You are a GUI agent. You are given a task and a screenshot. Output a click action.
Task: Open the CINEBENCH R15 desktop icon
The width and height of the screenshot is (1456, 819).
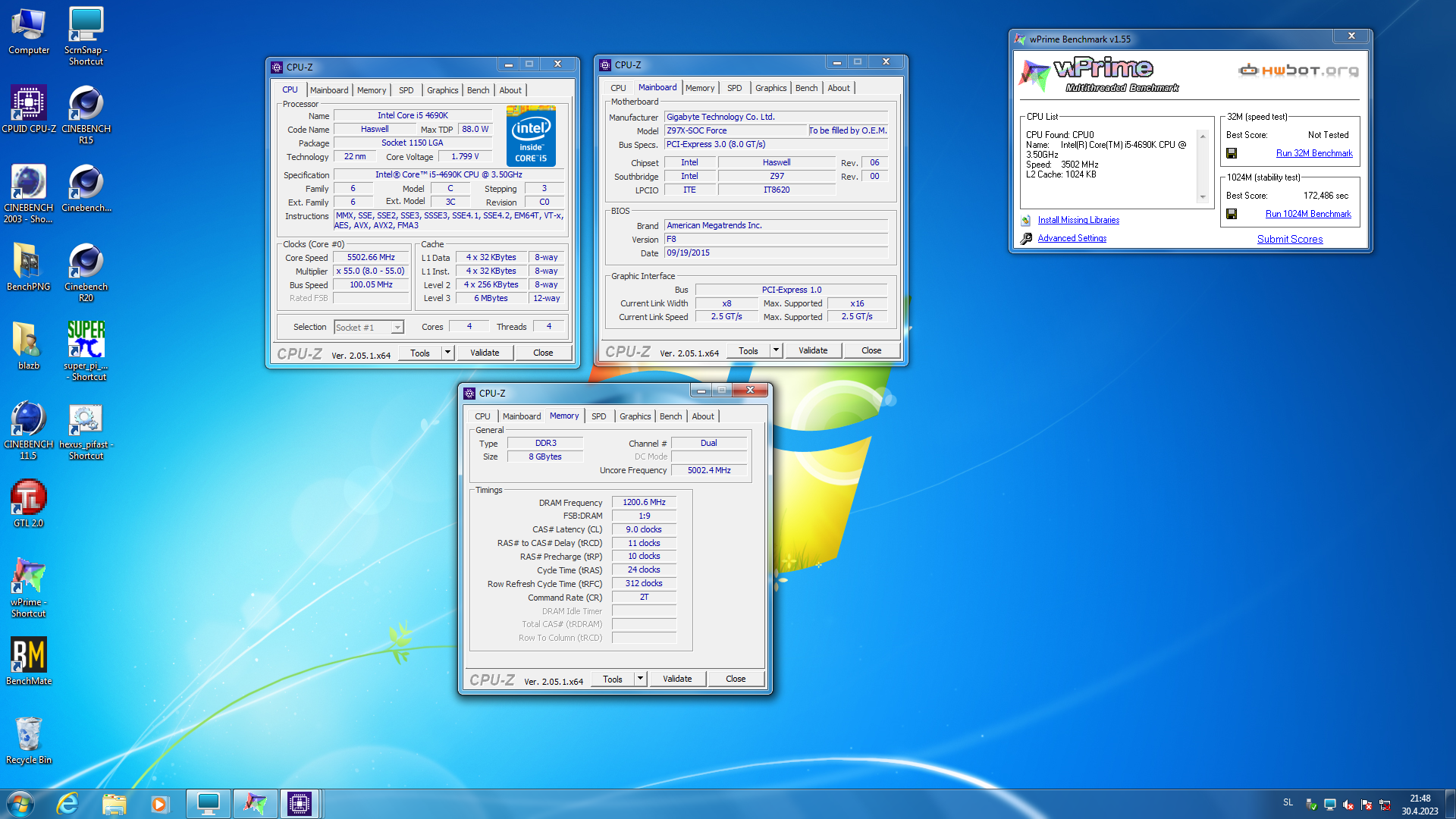[86, 115]
